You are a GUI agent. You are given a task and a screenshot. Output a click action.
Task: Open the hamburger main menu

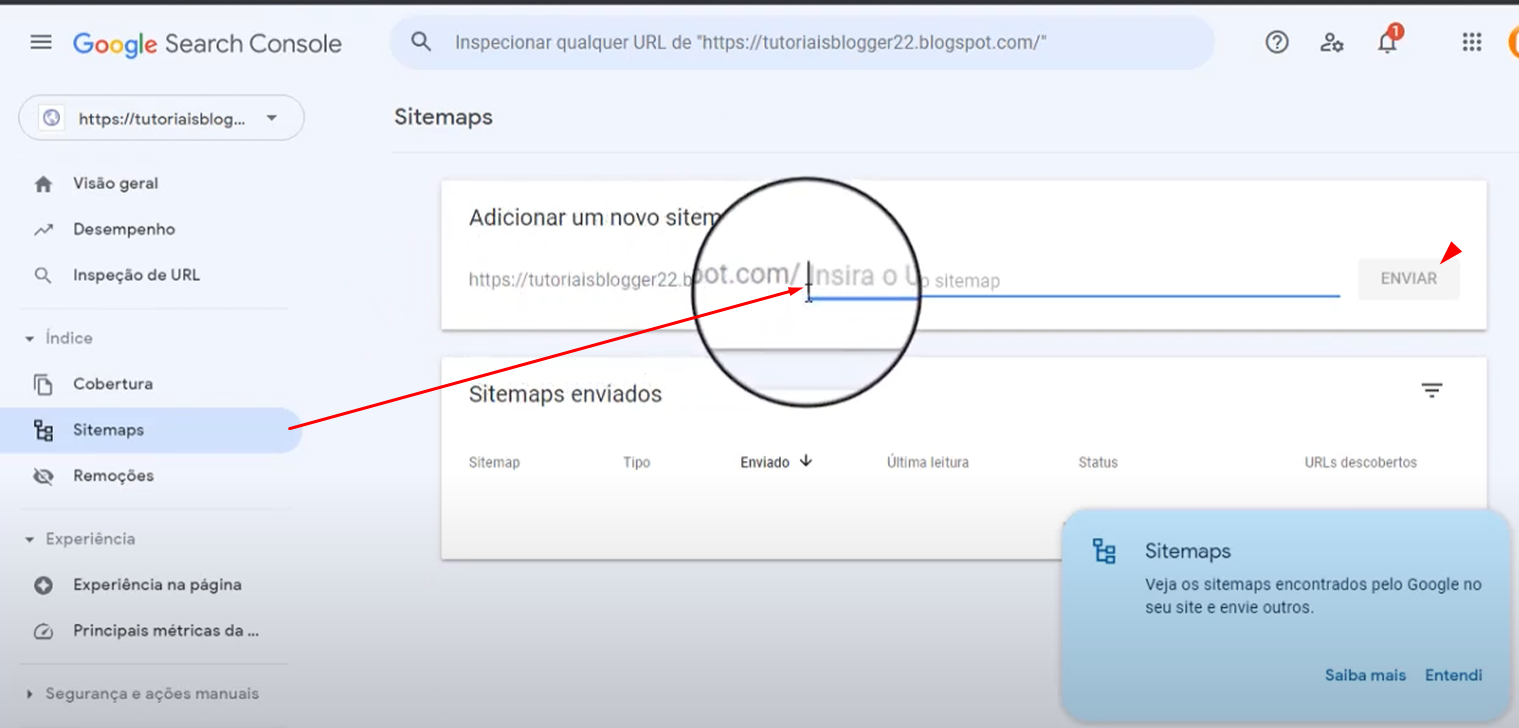tap(41, 43)
